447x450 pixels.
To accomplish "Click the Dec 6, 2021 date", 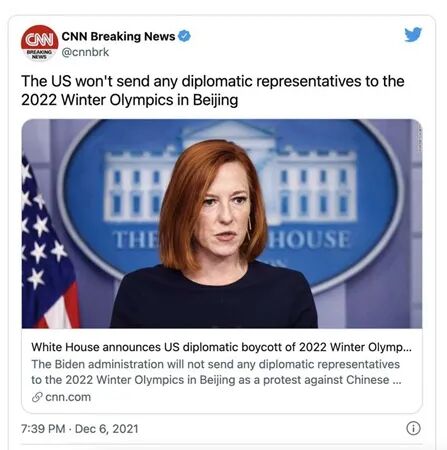I will [107, 429].
